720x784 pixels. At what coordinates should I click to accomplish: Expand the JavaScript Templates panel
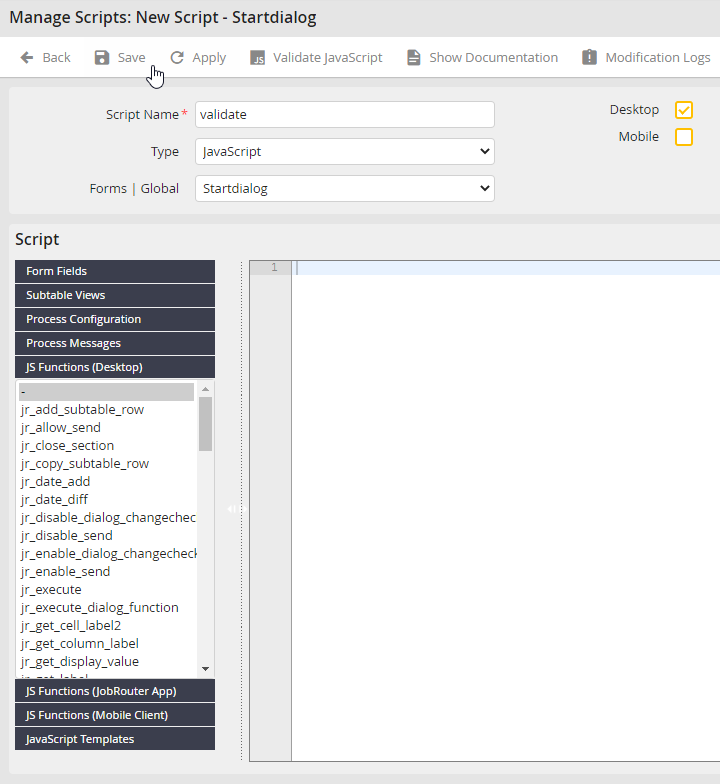pyautogui.click(x=115, y=739)
